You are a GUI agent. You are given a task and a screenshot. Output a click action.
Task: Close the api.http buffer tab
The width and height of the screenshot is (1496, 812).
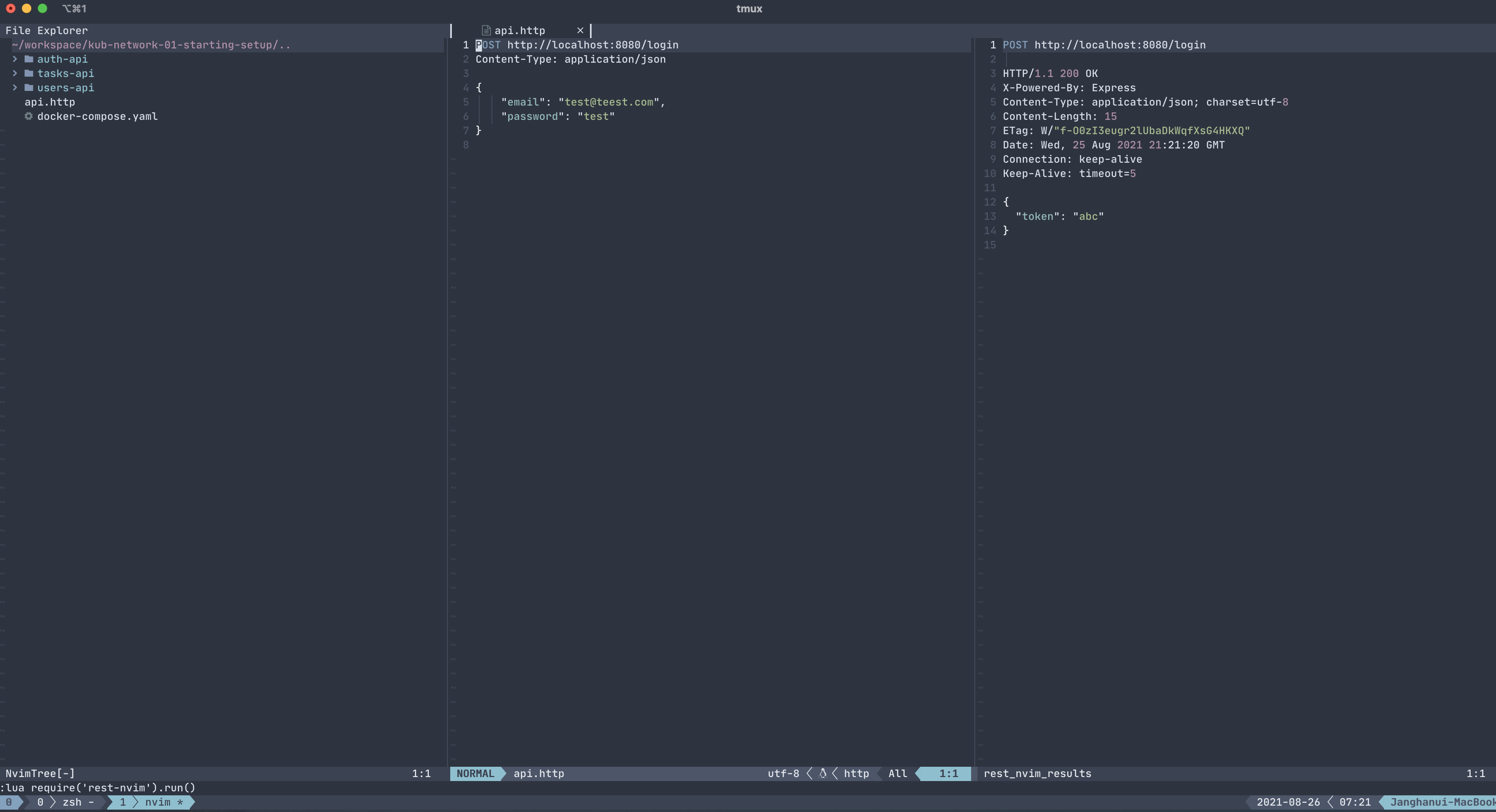(580, 31)
